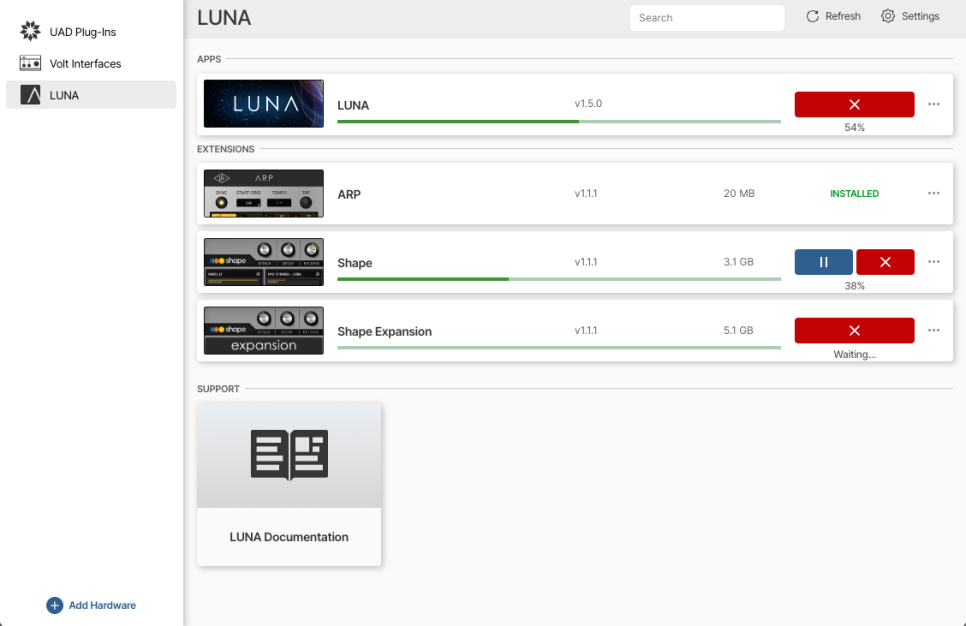Click the 20 MB size value
This screenshot has width=966, height=626.
click(x=739, y=193)
